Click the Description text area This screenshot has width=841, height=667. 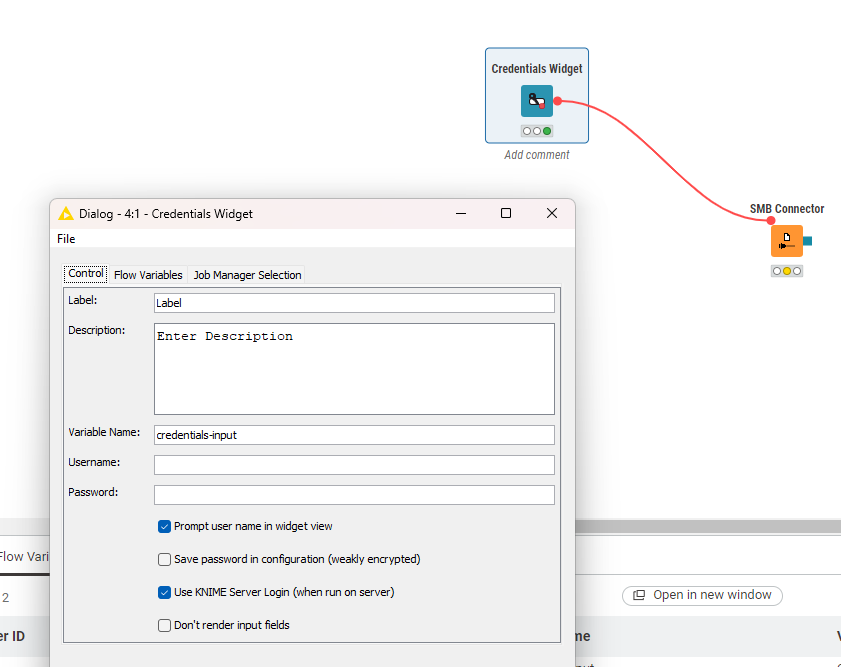354,369
